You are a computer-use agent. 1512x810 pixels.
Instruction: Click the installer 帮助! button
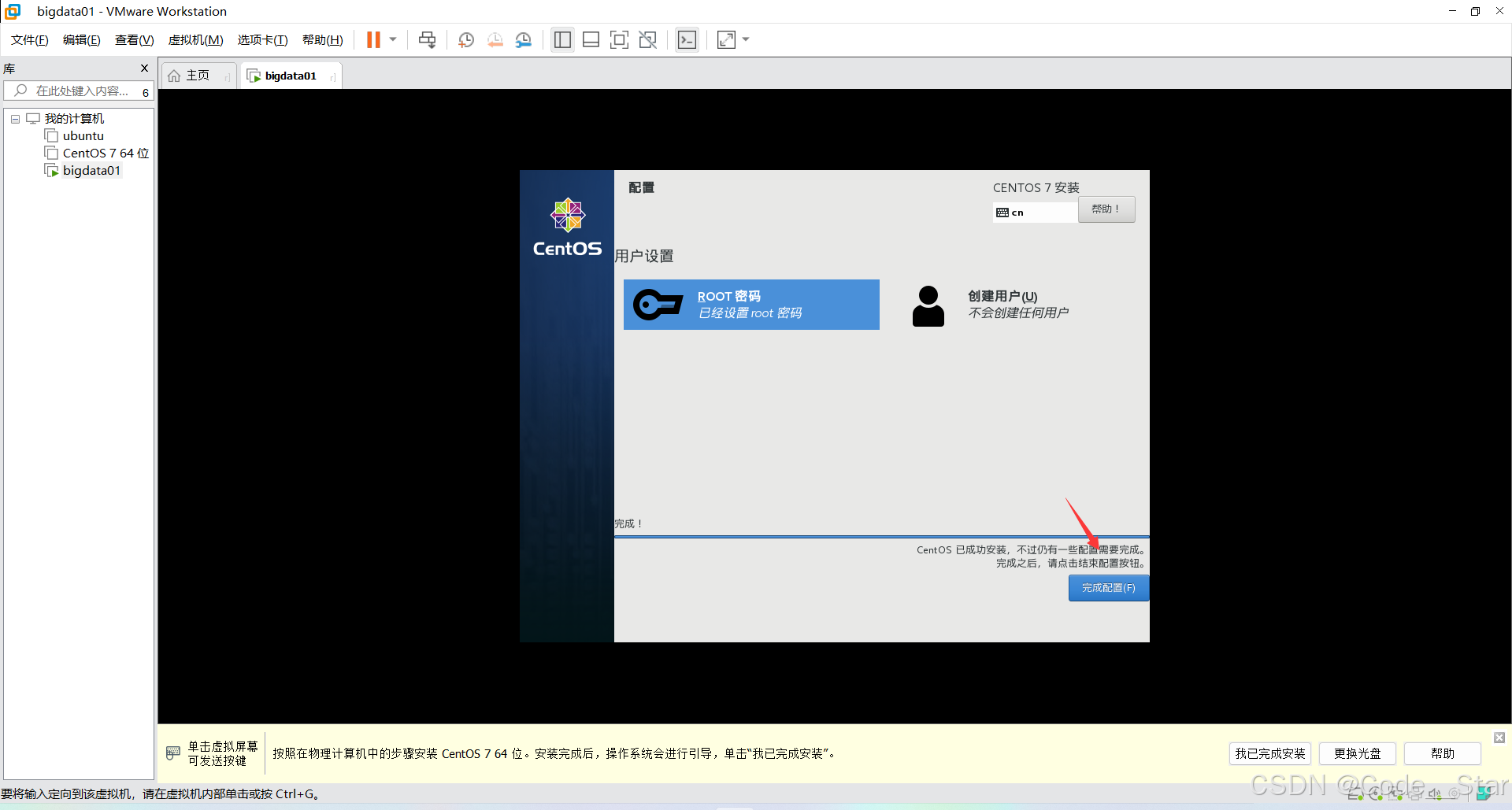pyautogui.click(x=1106, y=209)
